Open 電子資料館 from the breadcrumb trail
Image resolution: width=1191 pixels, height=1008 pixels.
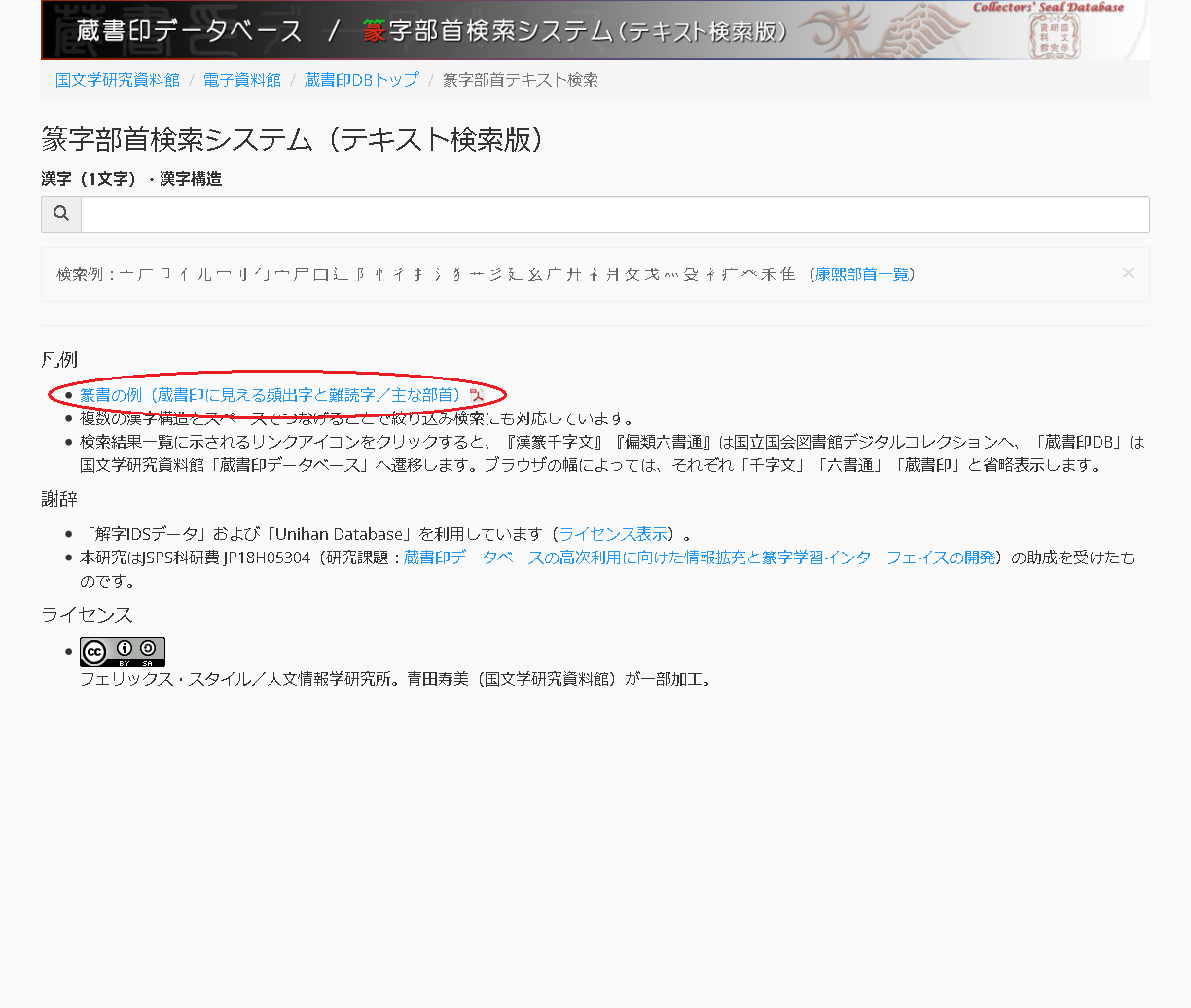pos(242,80)
